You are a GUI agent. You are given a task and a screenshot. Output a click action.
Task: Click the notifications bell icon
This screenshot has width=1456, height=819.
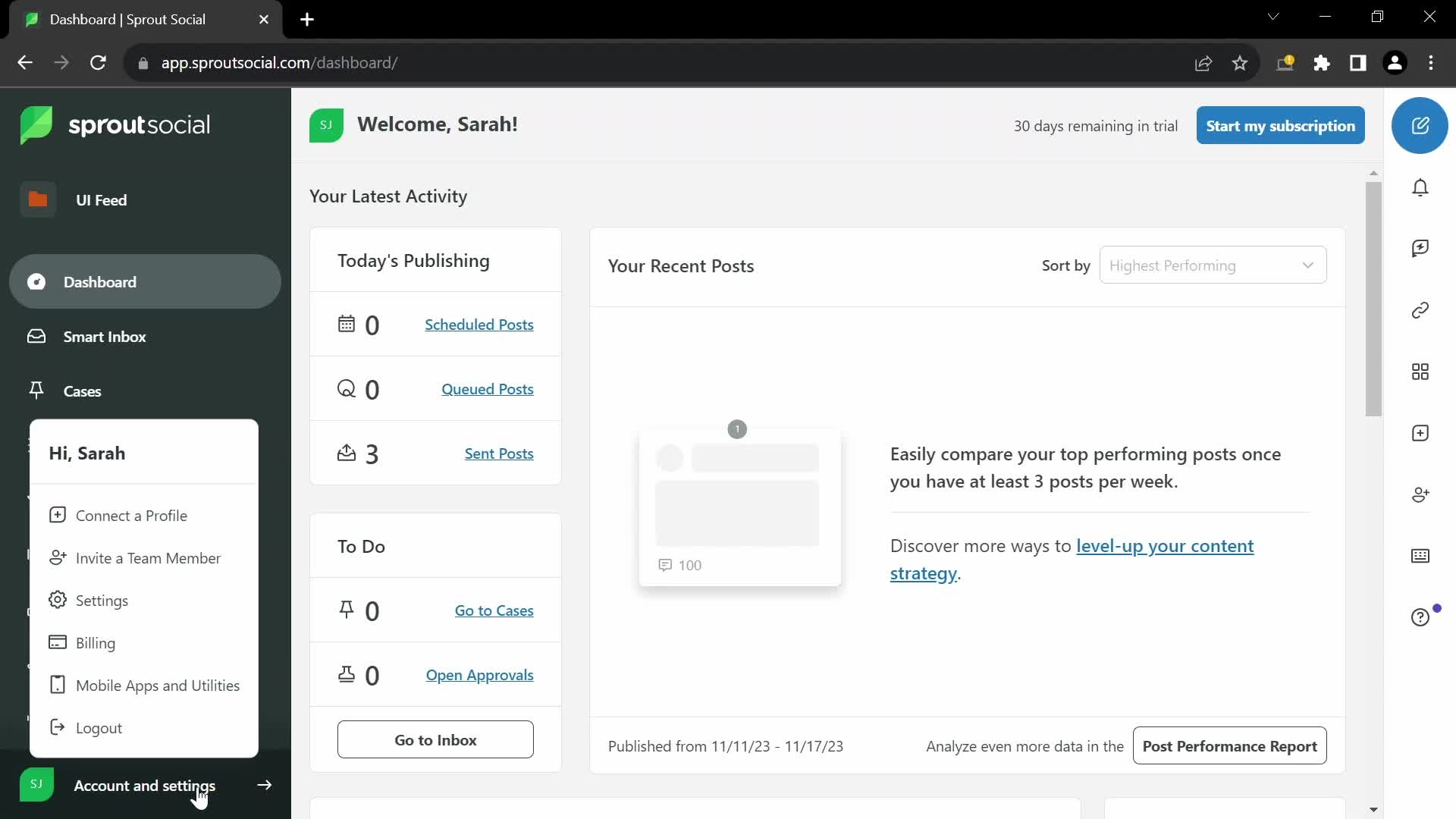coord(1421,188)
